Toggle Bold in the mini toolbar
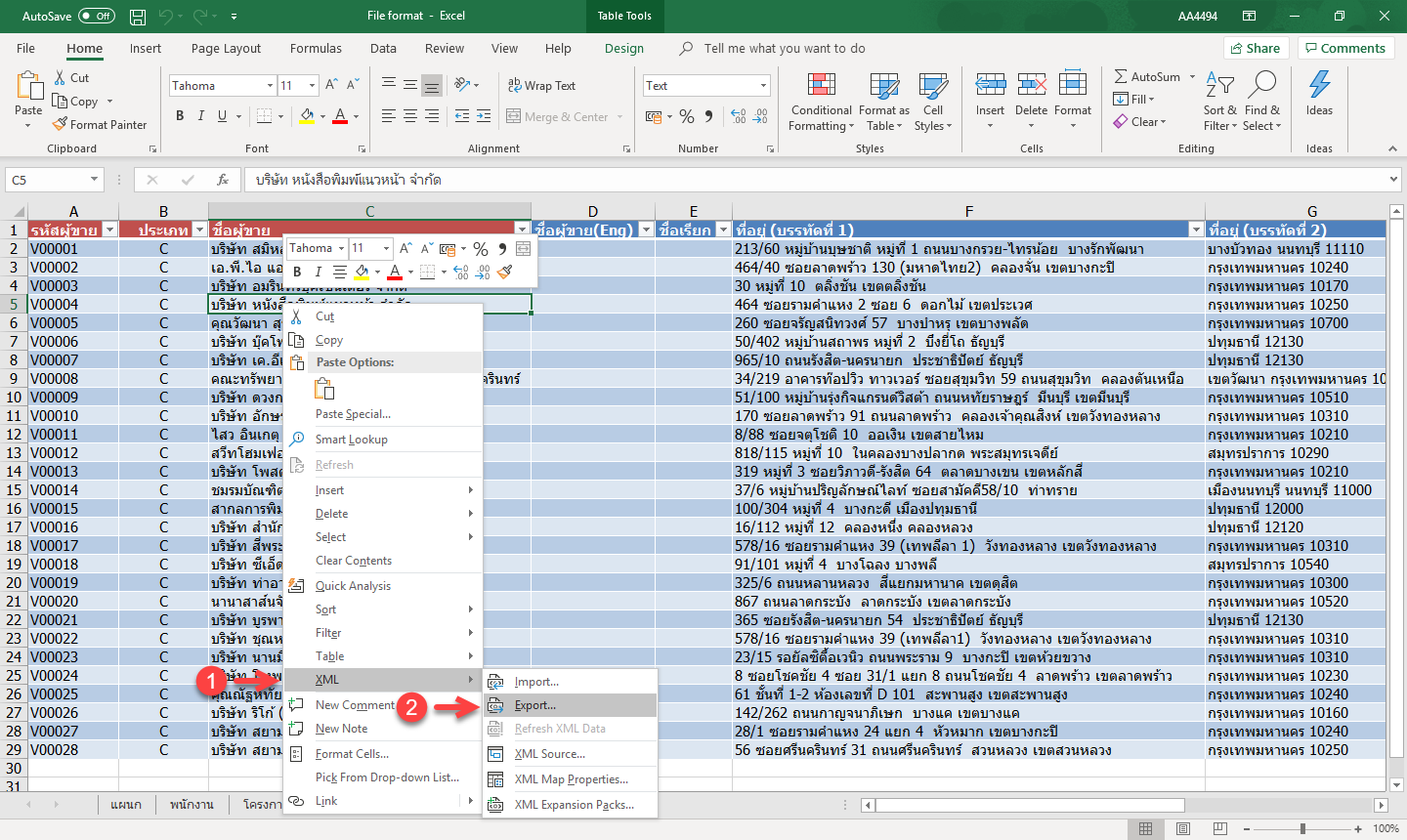Screen dimensions: 1407x840 coord(297,273)
